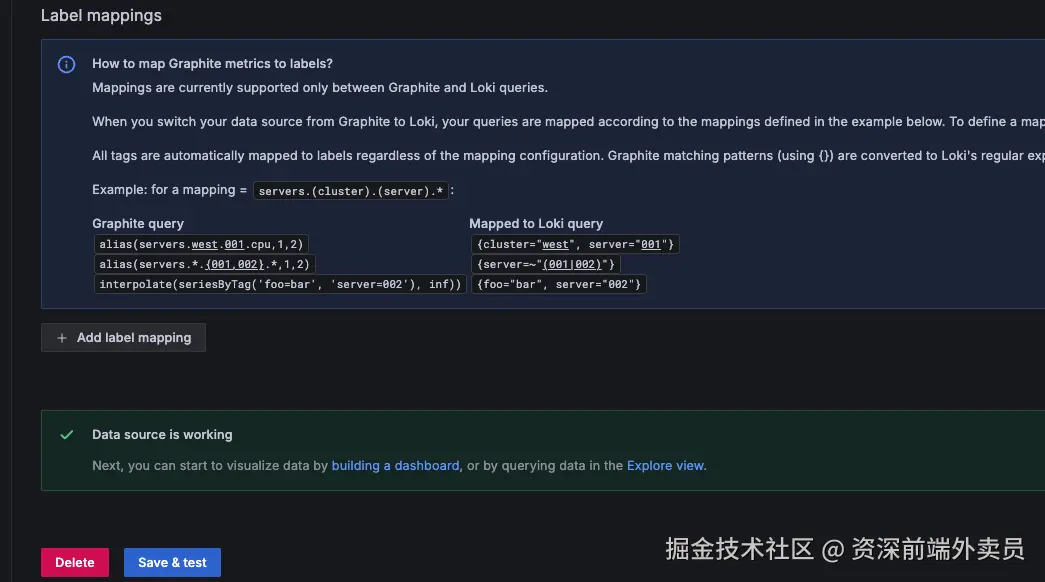
Task: Click the blue info circle icon
Action: tap(67, 65)
